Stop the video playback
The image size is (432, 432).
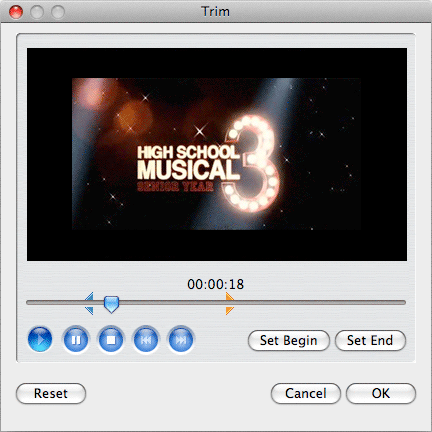coord(111,340)
